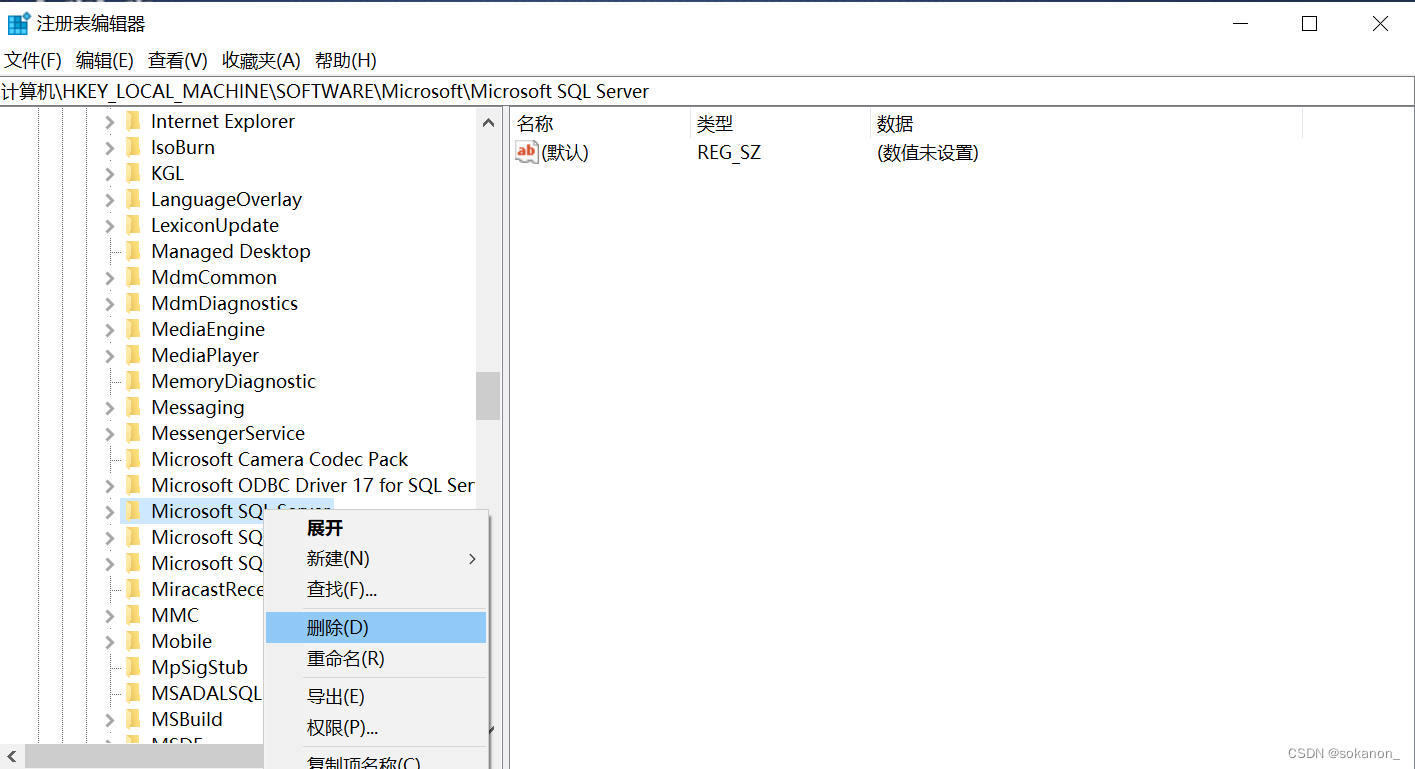Click the folder icon next to MdmCommon
This screenshot has width=1415, height=769.
(x=134, y=277)
